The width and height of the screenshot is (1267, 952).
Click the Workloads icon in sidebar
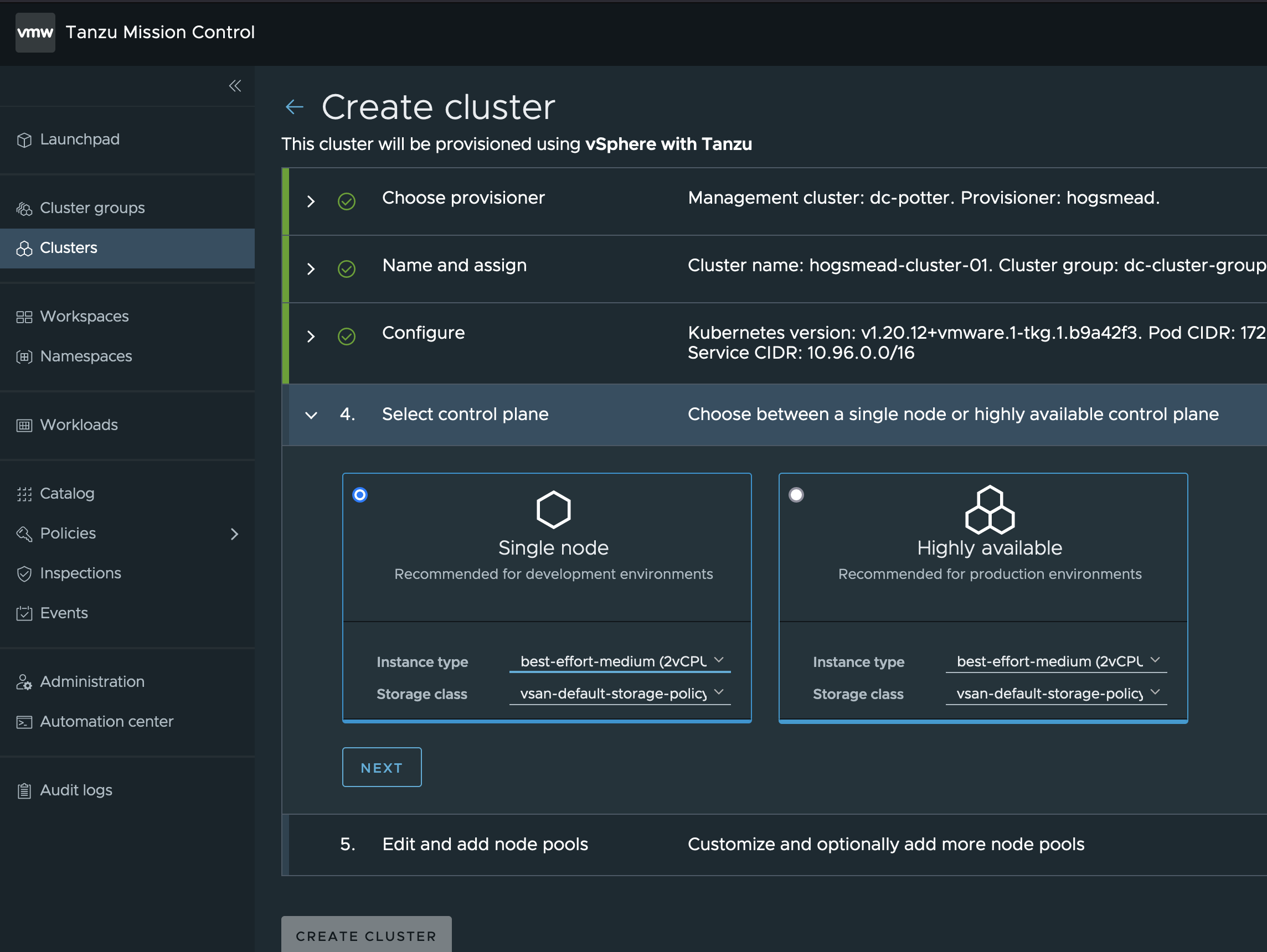click(24, 424)
